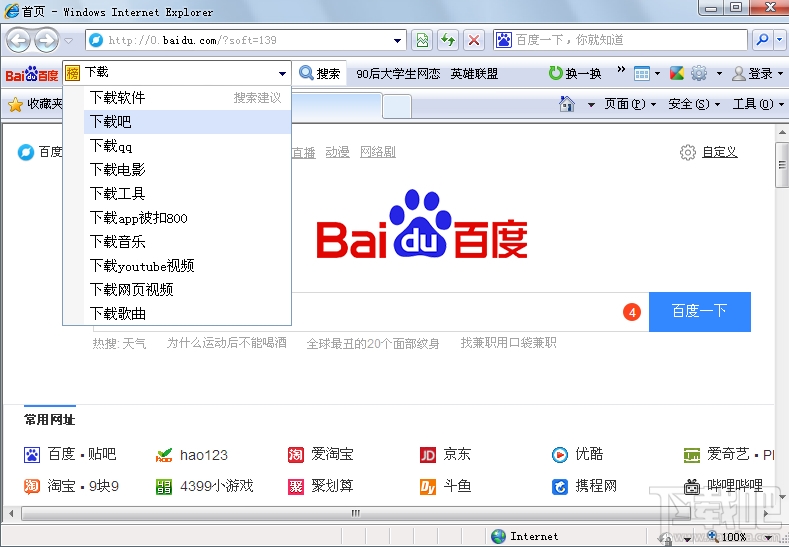Click the 动漫 page link
The width and height of the screenshot is (789, 547).
coord(337,151)
